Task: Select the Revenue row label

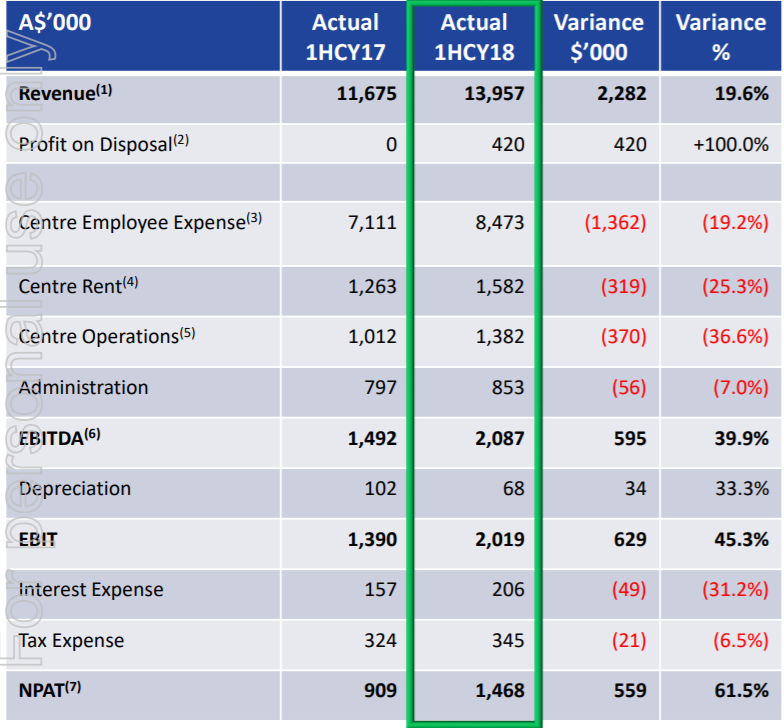Action: coord(65,93)
